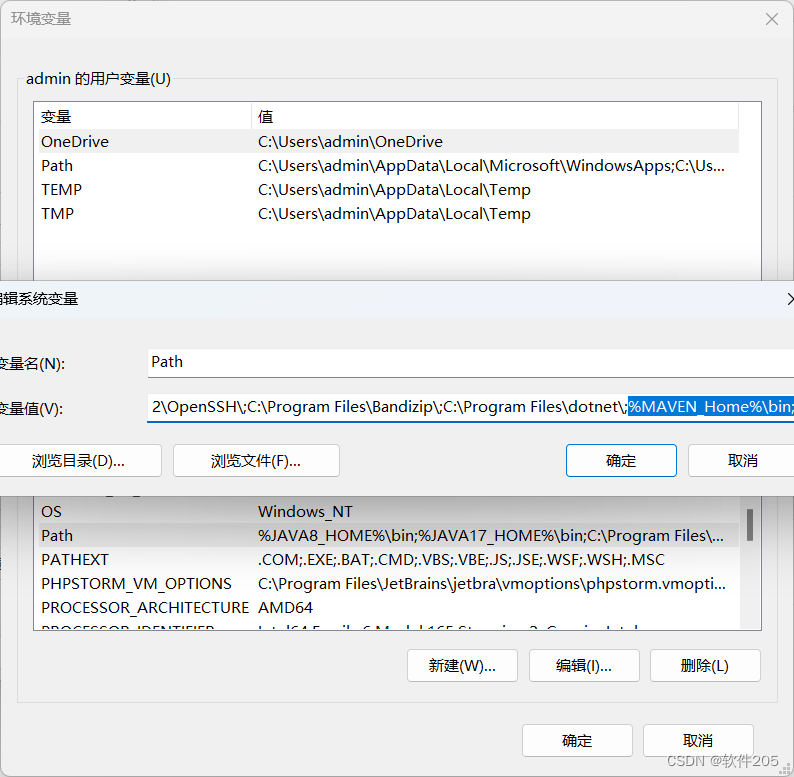Click the Windows_NT value cell

[305, 512]
